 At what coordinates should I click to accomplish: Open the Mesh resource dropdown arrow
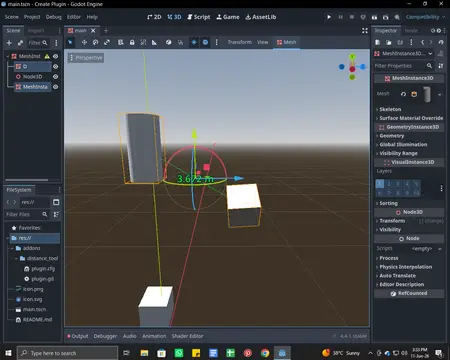click(440, 95)
